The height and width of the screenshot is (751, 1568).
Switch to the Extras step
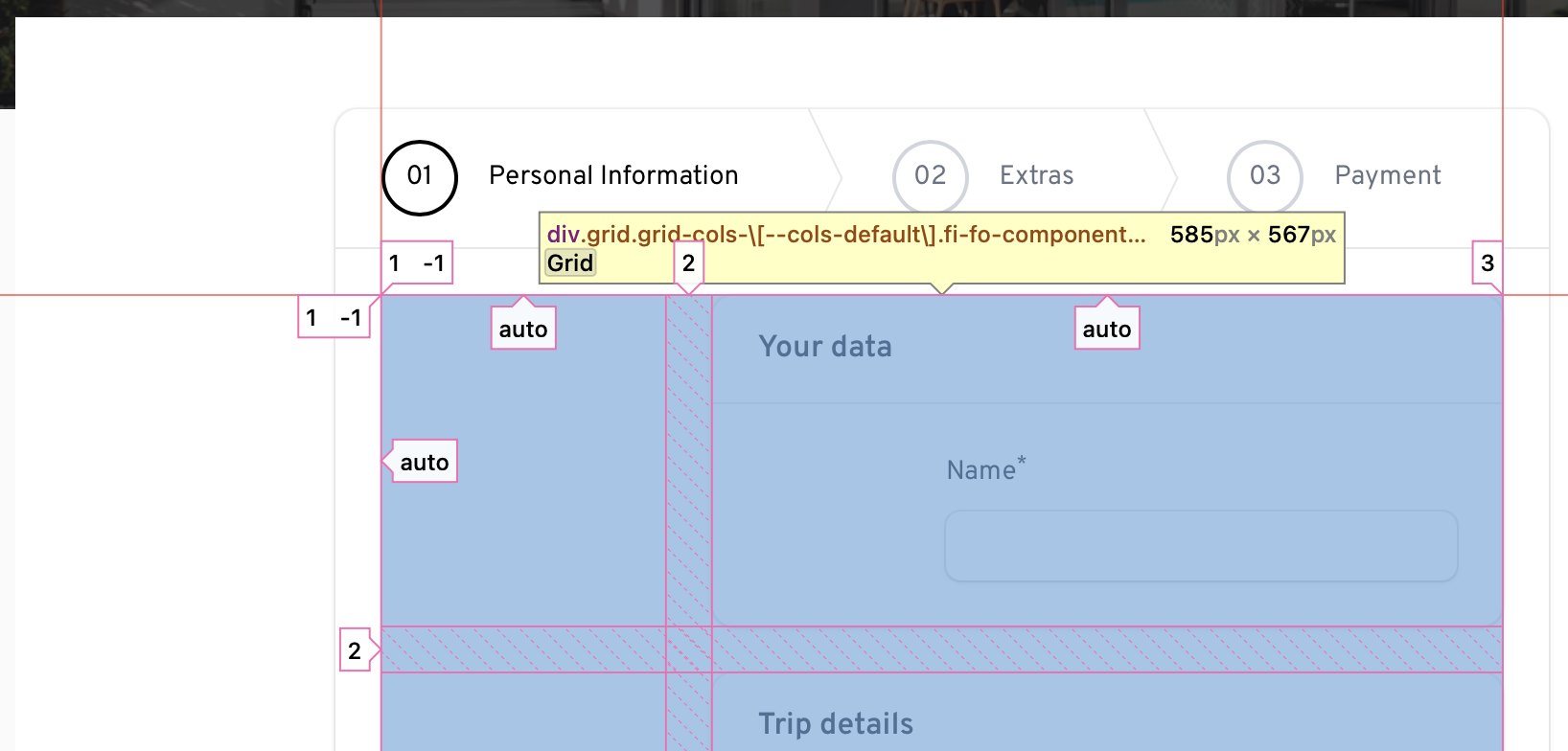point(1036,175)
